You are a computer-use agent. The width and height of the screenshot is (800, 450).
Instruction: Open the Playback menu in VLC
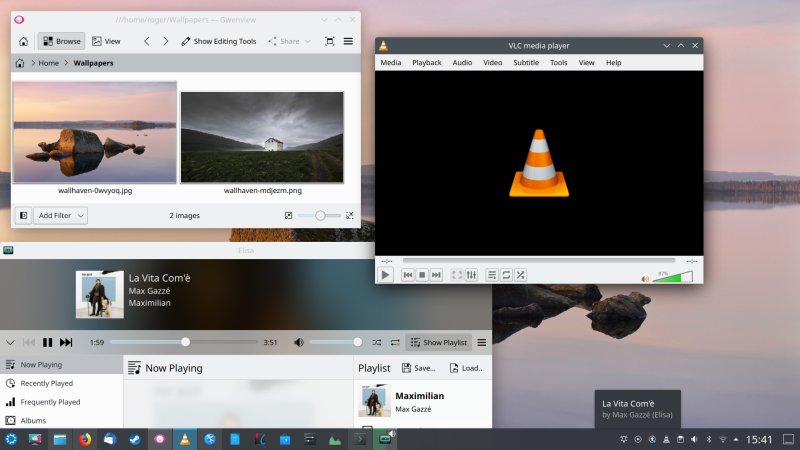pyautogui.click(x=427, y=62)
